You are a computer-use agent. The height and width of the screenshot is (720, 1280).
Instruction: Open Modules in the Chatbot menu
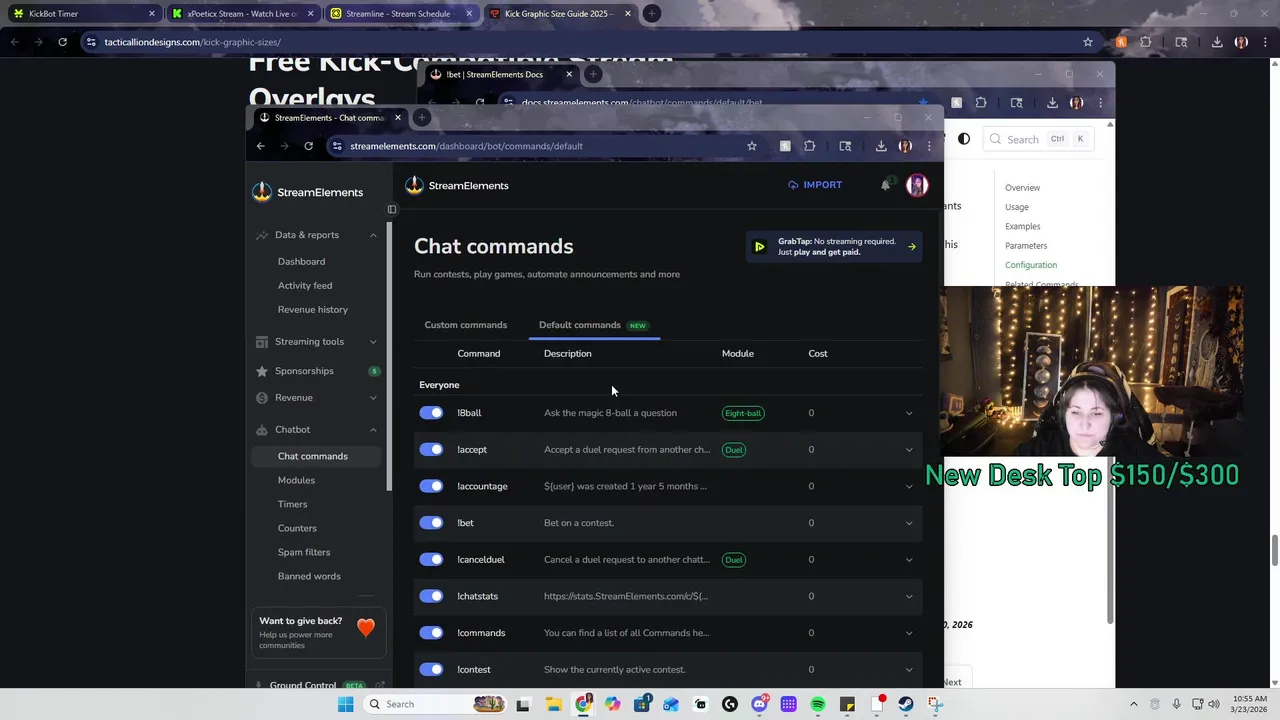point(296,480)
